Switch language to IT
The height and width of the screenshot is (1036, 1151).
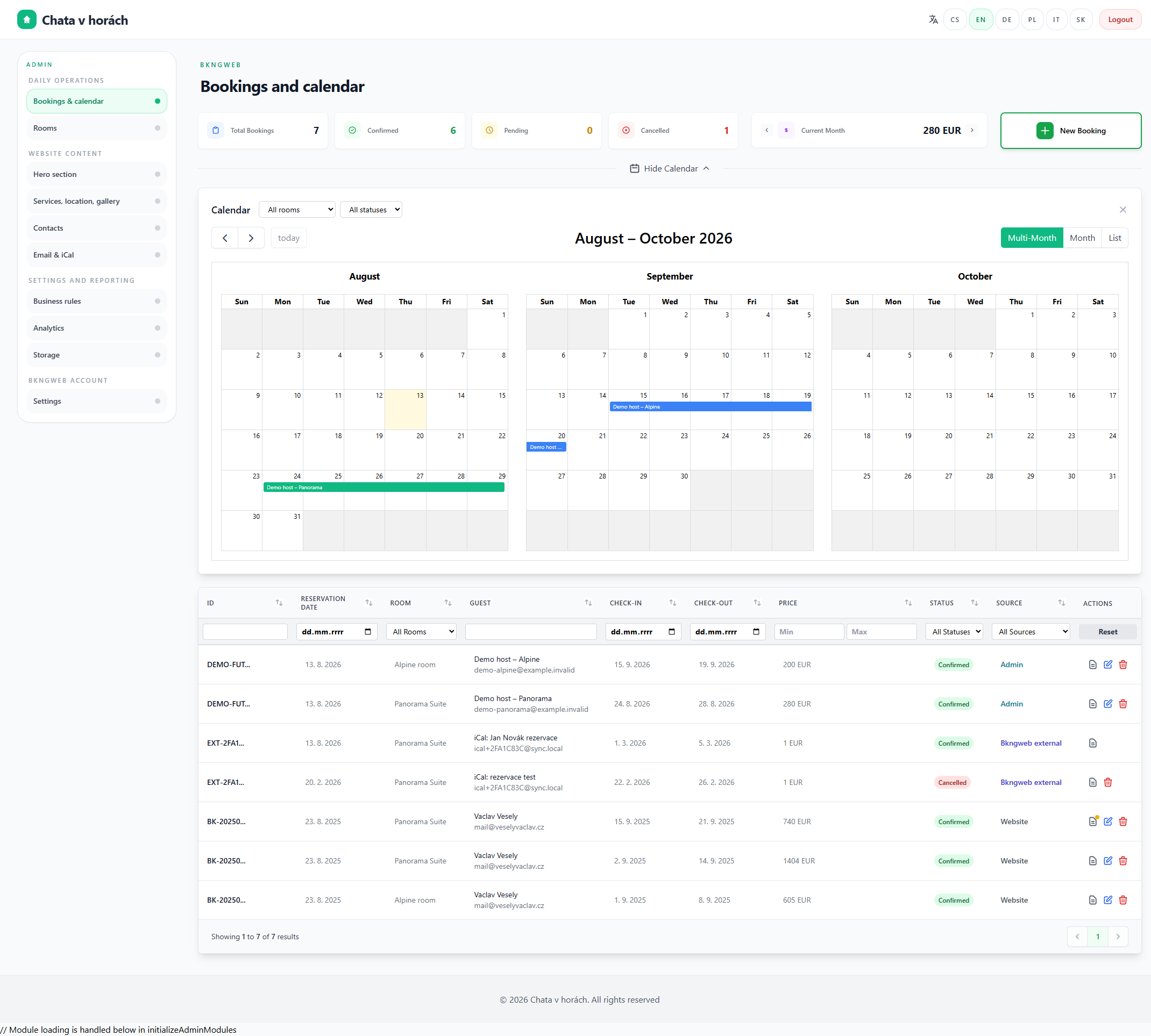pos(1056,19)
